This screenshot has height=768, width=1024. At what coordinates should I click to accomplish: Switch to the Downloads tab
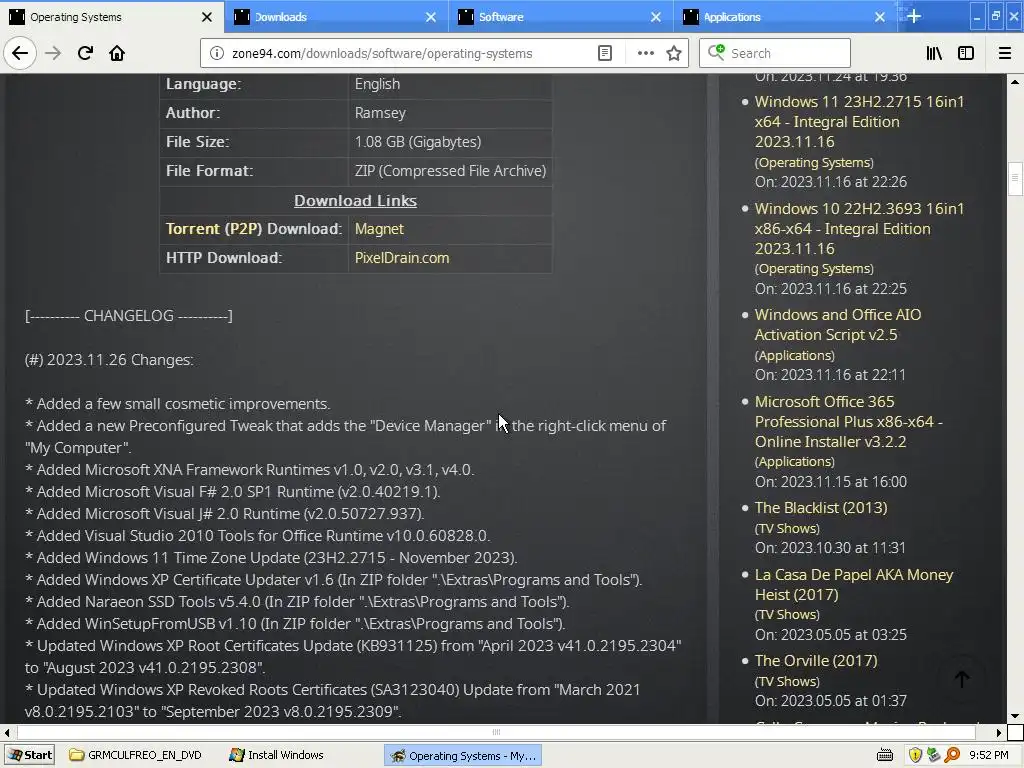coord(336,17)
